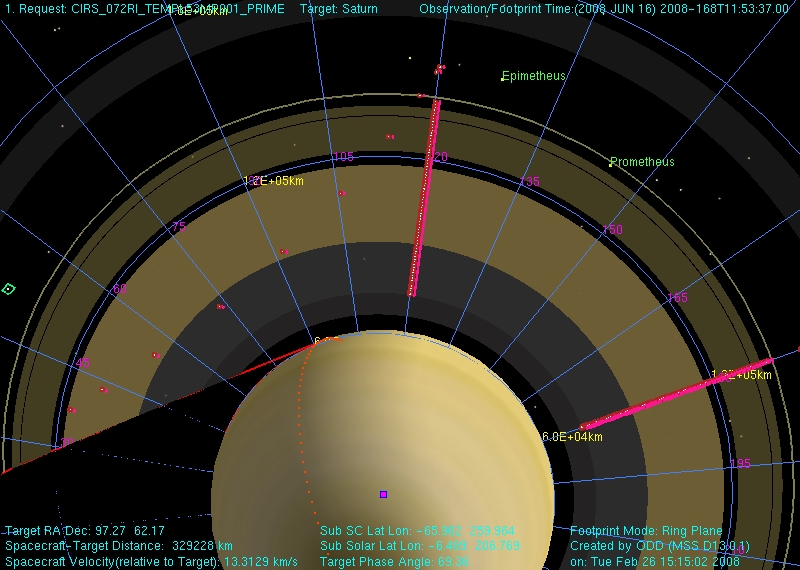Select the near-vertical pink footprint line

[423, 196]
